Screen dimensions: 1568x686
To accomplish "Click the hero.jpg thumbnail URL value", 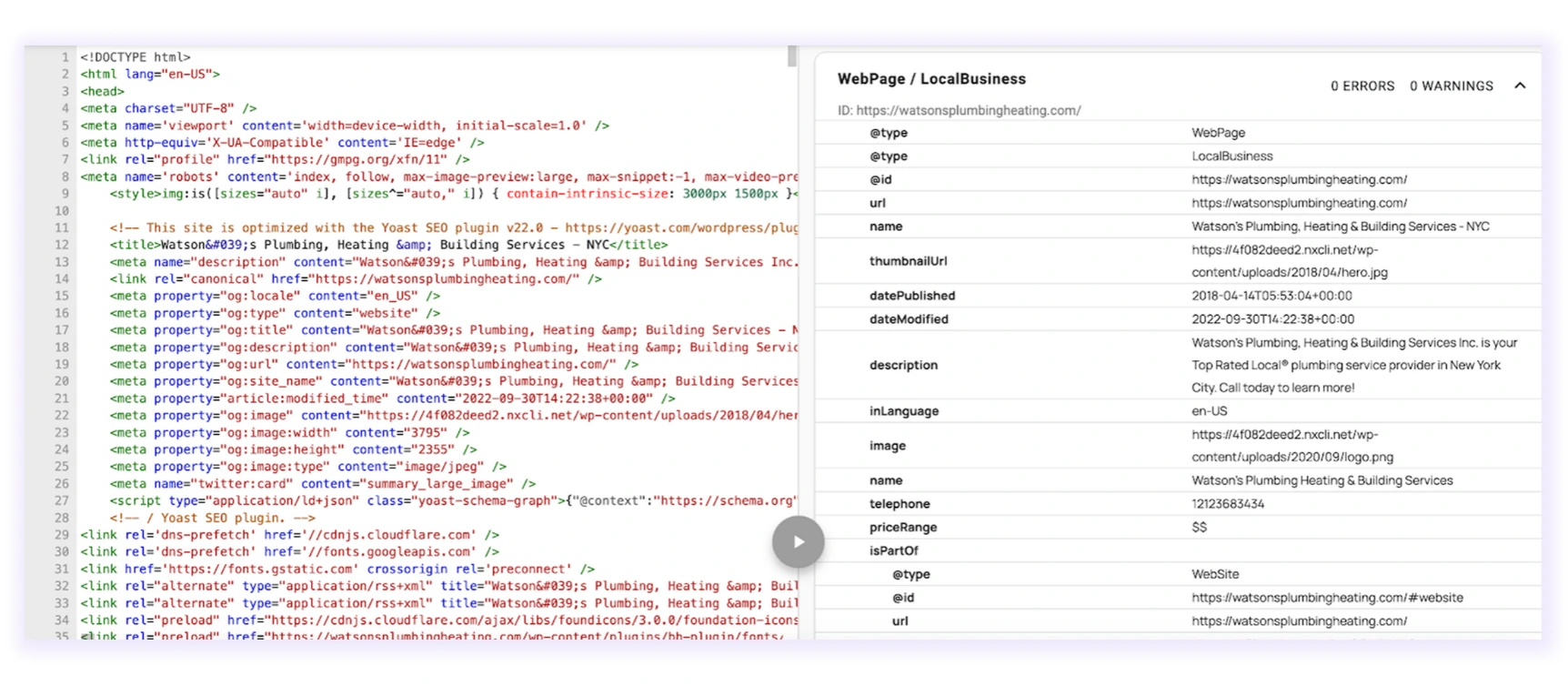I will coord(1290,261).
